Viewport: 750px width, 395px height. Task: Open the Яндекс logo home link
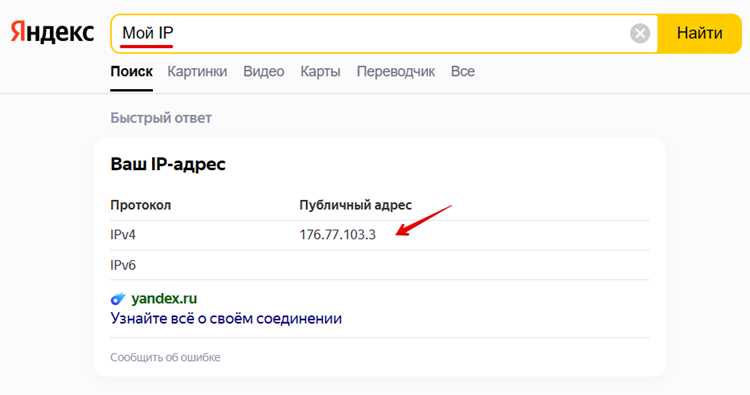[52, 33]
